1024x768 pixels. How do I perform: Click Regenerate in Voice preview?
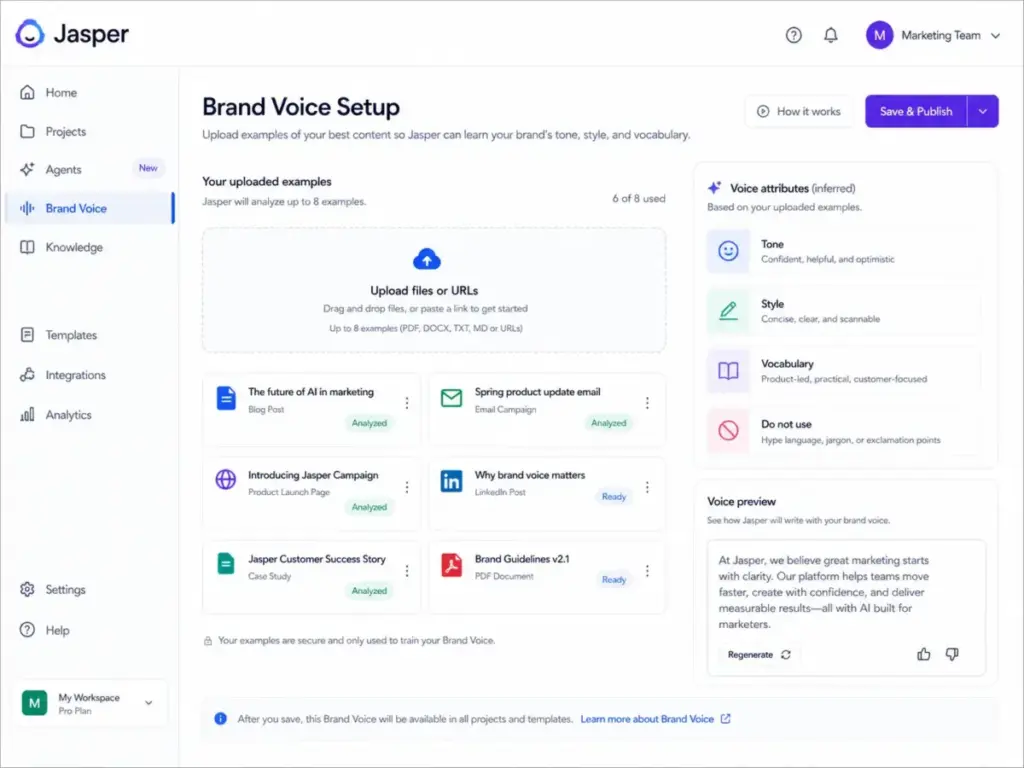[x=759, y=654]
